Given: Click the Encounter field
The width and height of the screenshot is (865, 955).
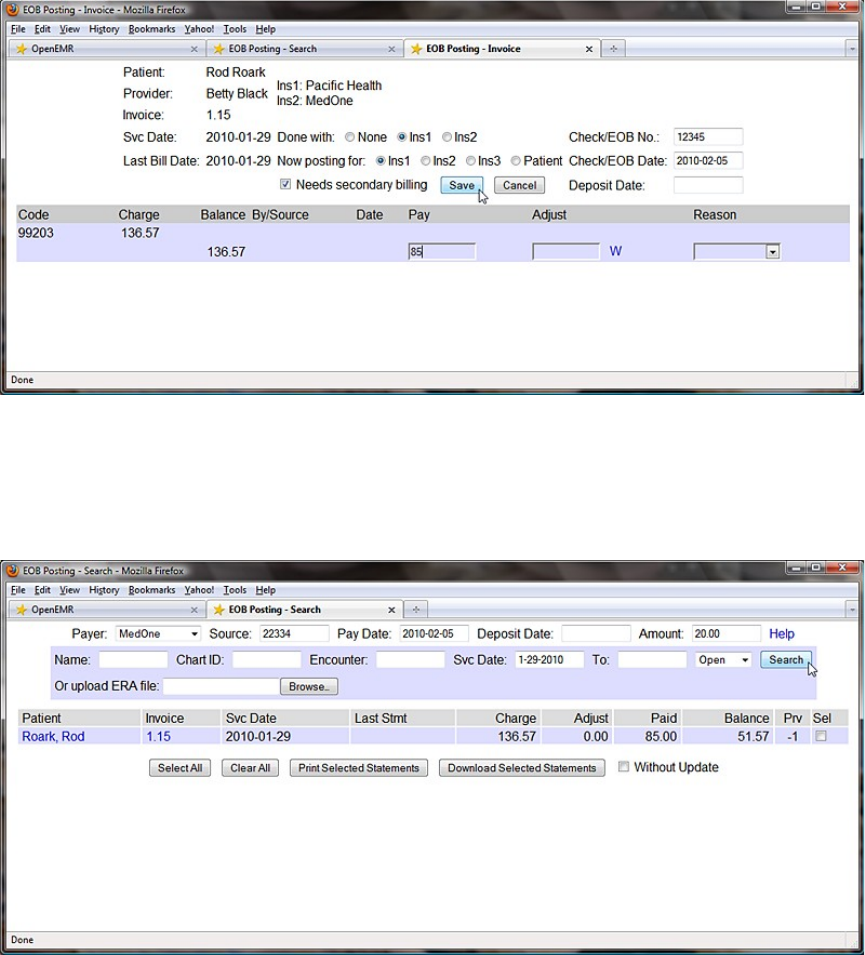Looking at the screenshot, I should click(x=411, y=660).
